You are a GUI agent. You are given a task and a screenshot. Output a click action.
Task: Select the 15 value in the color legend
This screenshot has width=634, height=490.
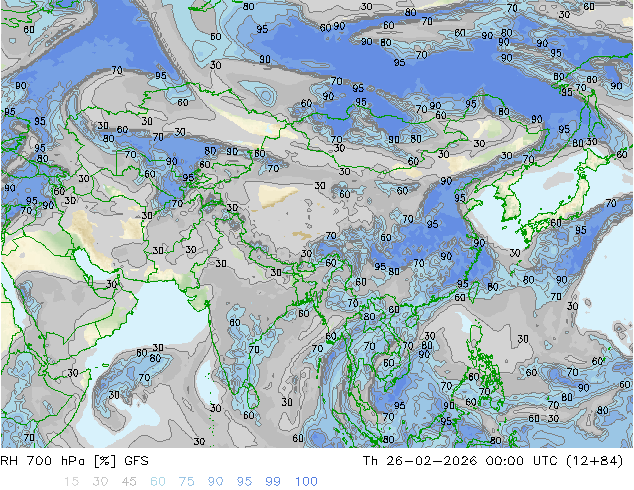[x=71, y=482]
